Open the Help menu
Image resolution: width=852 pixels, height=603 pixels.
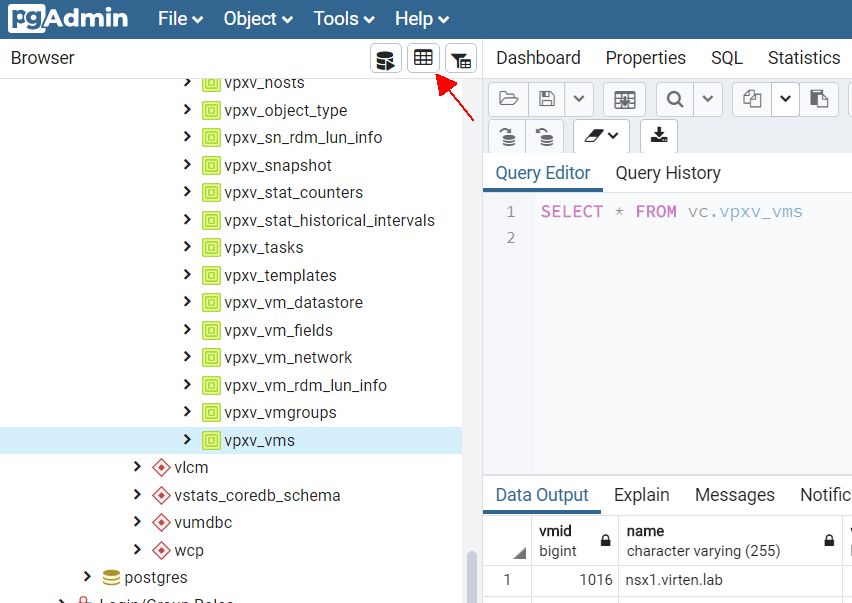(x=422, y=19)
